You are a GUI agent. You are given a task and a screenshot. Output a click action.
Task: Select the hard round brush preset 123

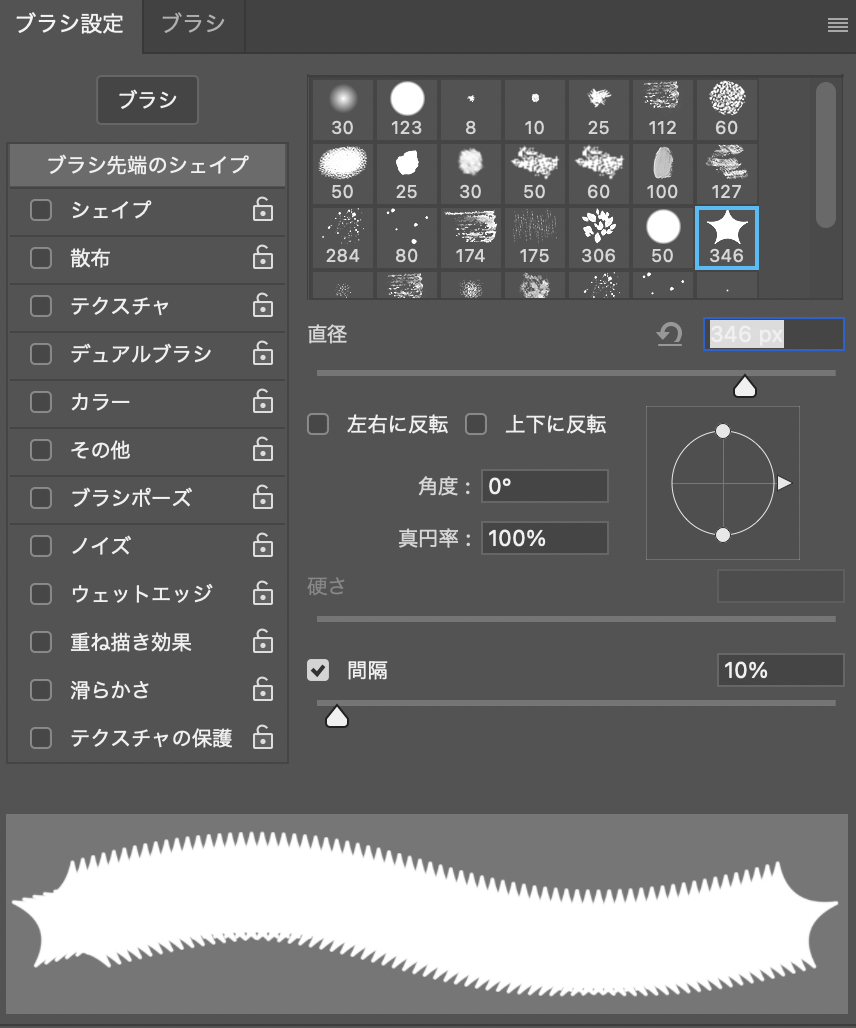(407, 109)
